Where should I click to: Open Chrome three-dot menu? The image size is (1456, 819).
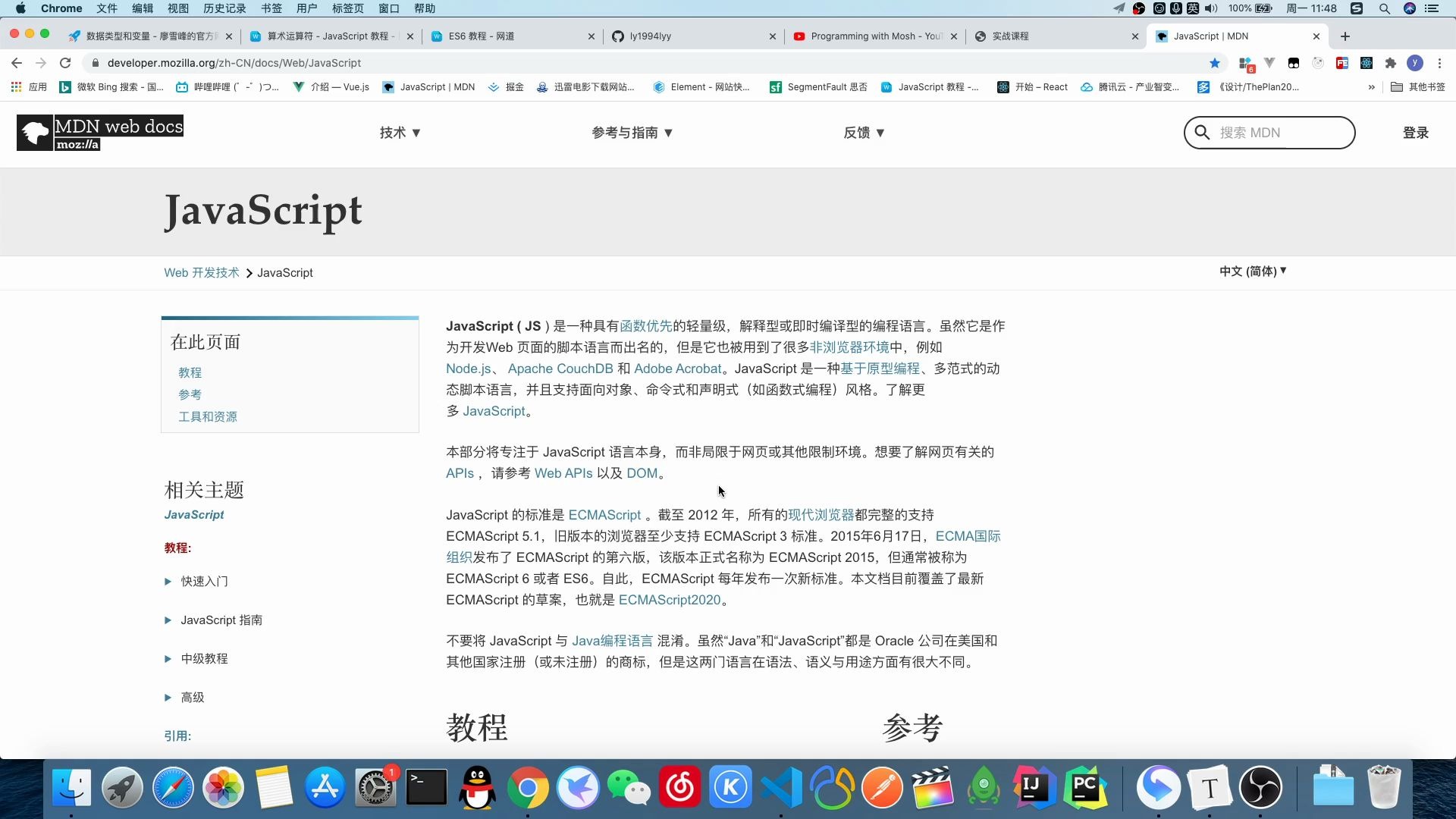point(1439,63)
